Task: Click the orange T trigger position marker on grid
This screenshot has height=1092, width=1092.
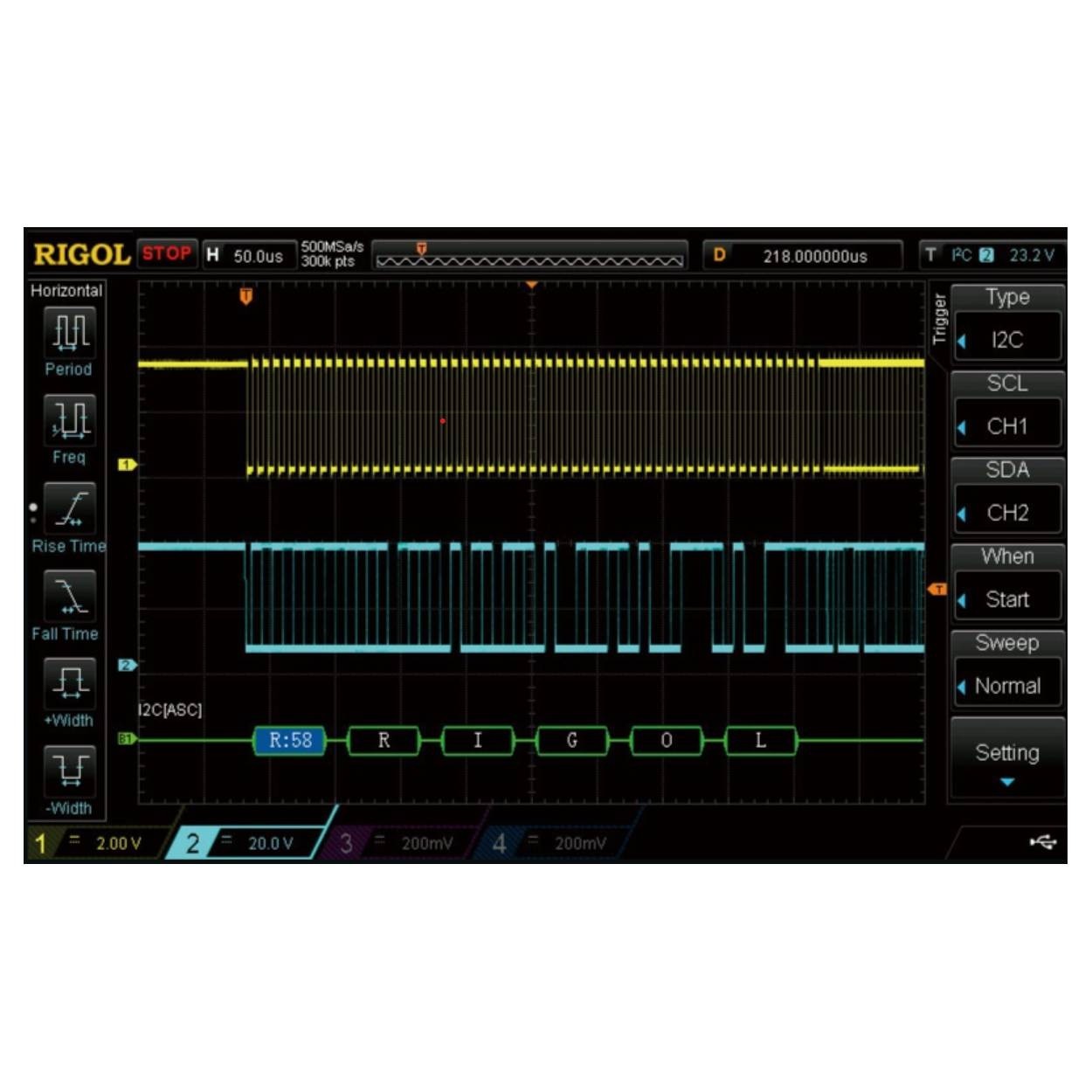Action: pos(246,296)
